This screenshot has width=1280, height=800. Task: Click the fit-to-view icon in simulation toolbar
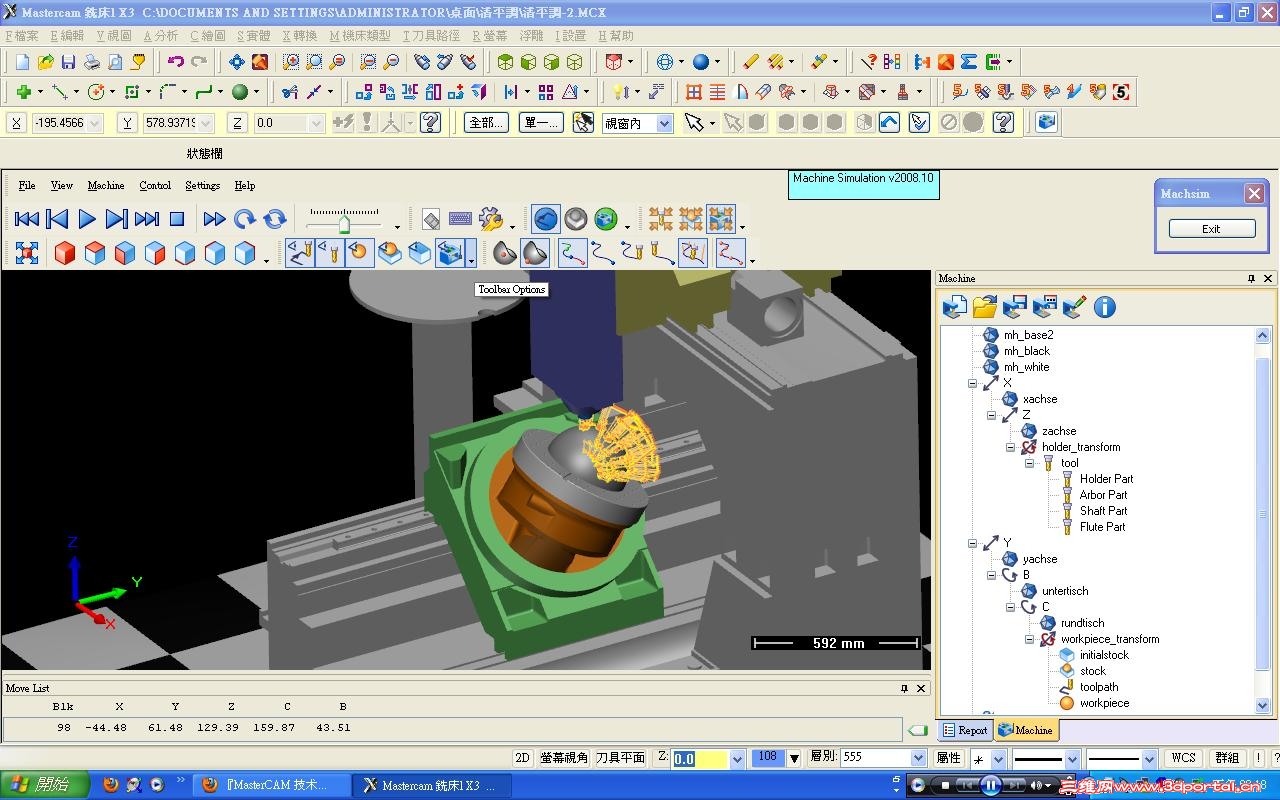(x=27, y=253)
